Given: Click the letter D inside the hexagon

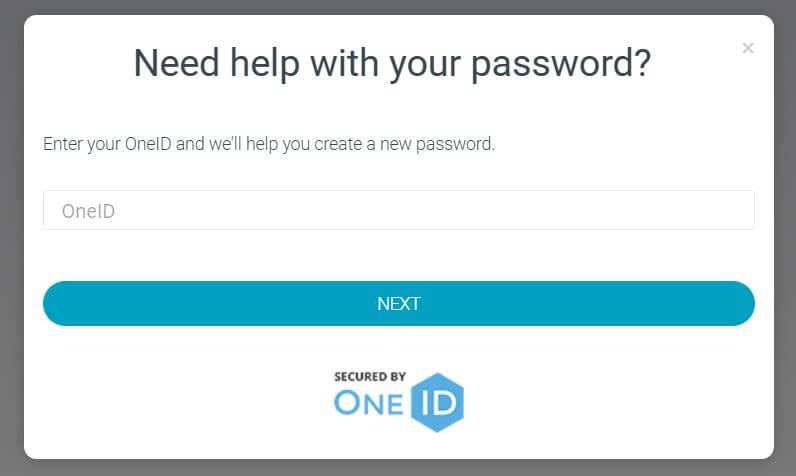Looking at the screenshot, I should point(445,403).
